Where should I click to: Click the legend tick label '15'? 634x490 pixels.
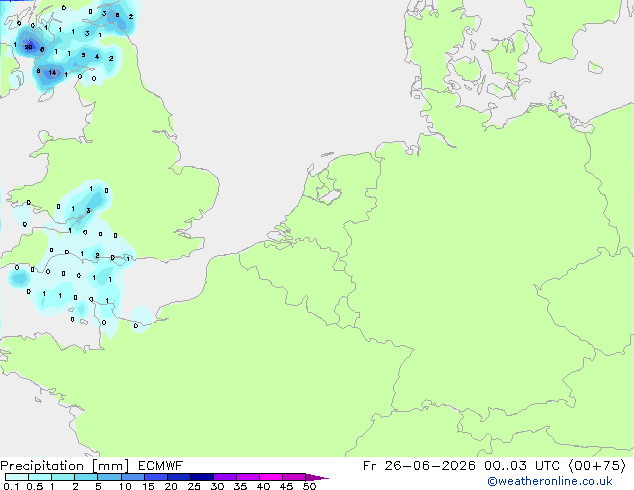[x=148, y=486]
